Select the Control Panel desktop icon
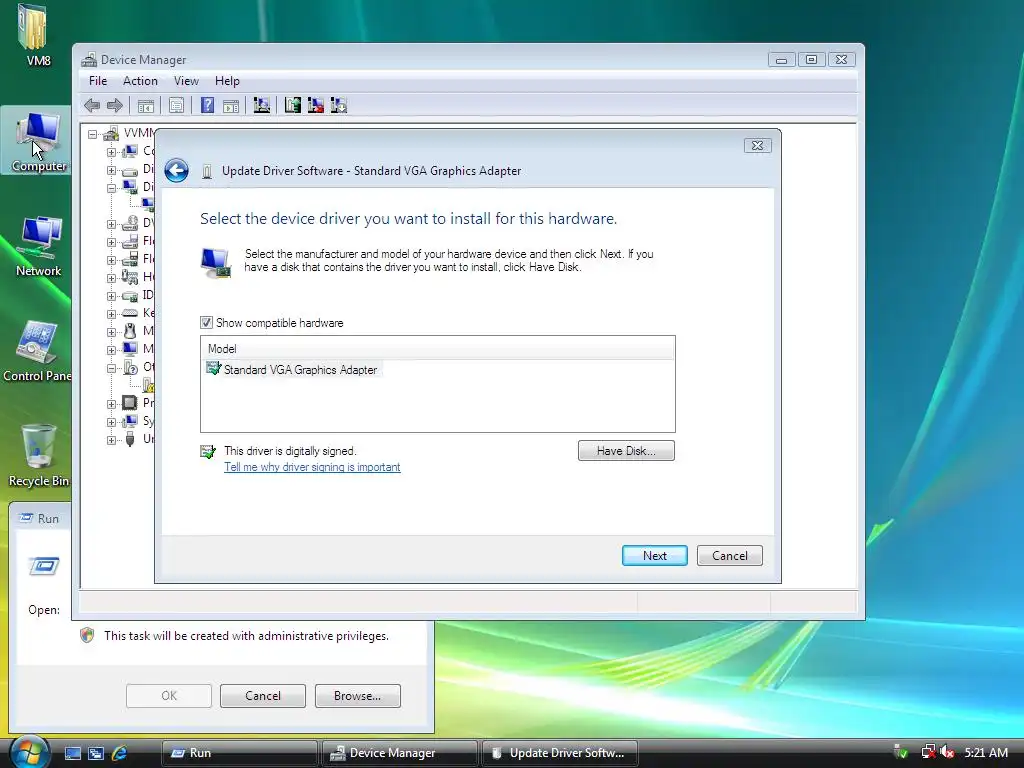This screenshot has width=1024, height=768. [37, 351]
